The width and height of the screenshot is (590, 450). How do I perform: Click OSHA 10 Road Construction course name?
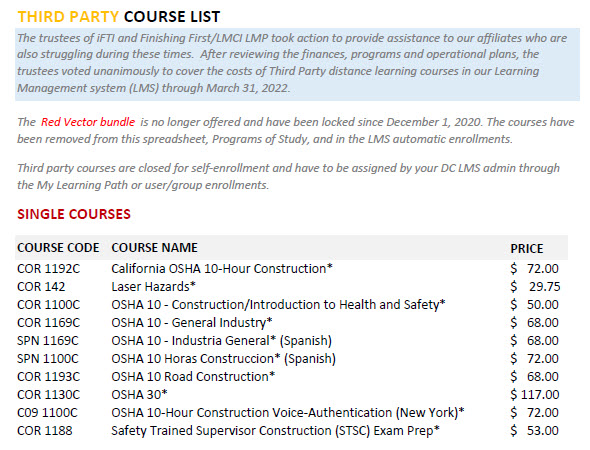point(193,377)
